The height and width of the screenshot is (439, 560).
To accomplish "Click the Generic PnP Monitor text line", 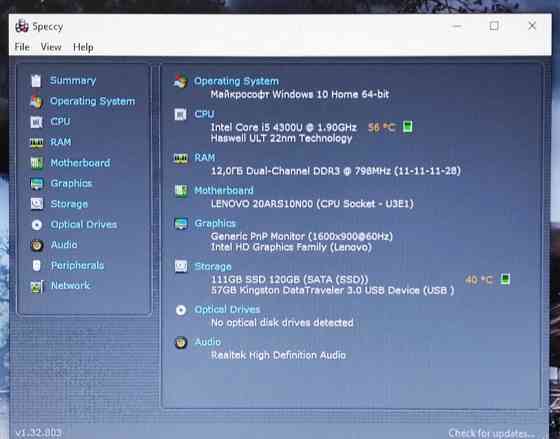I will (302, 236).
